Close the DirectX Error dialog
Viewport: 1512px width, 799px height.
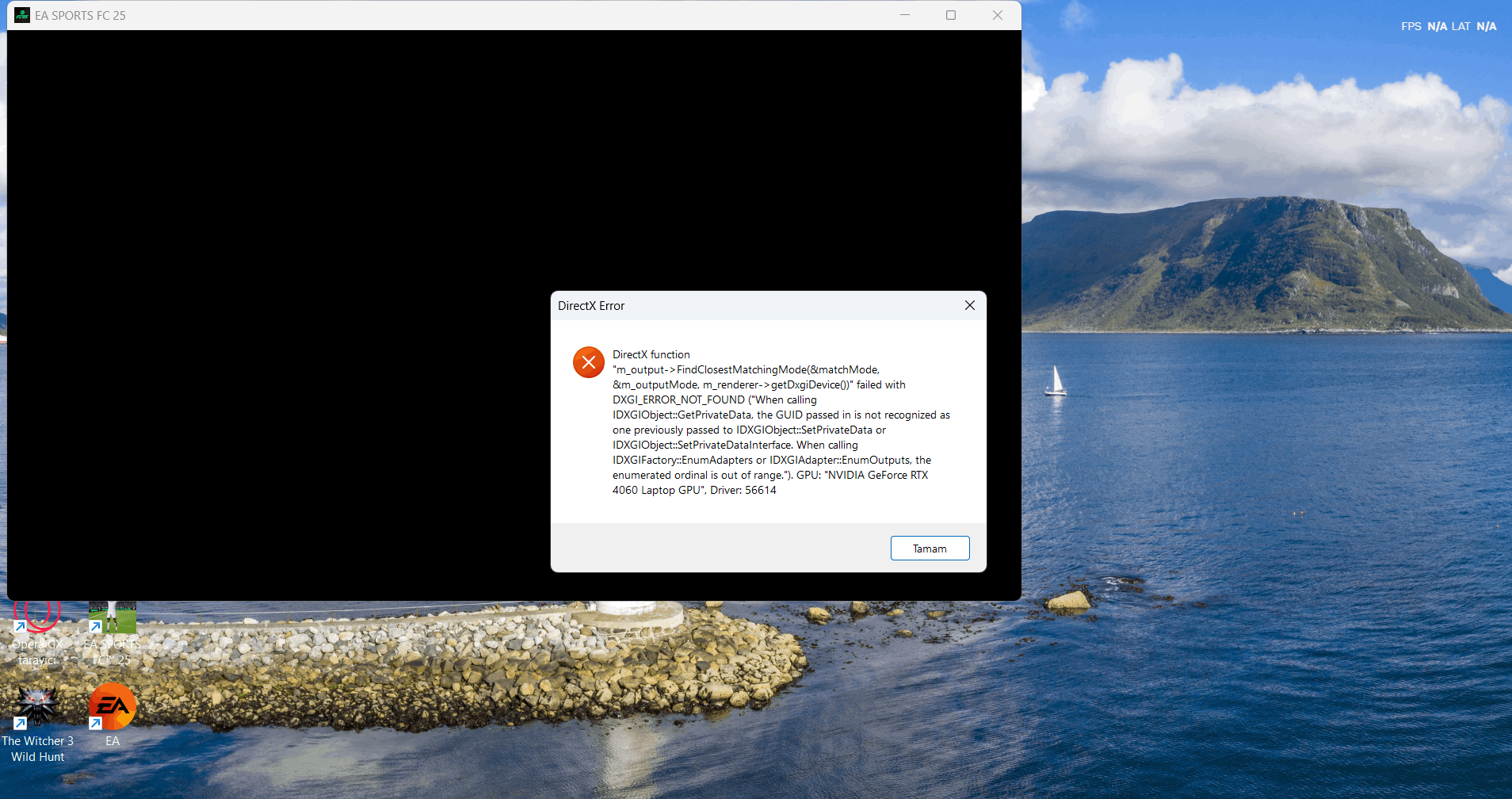pos(969,305)
